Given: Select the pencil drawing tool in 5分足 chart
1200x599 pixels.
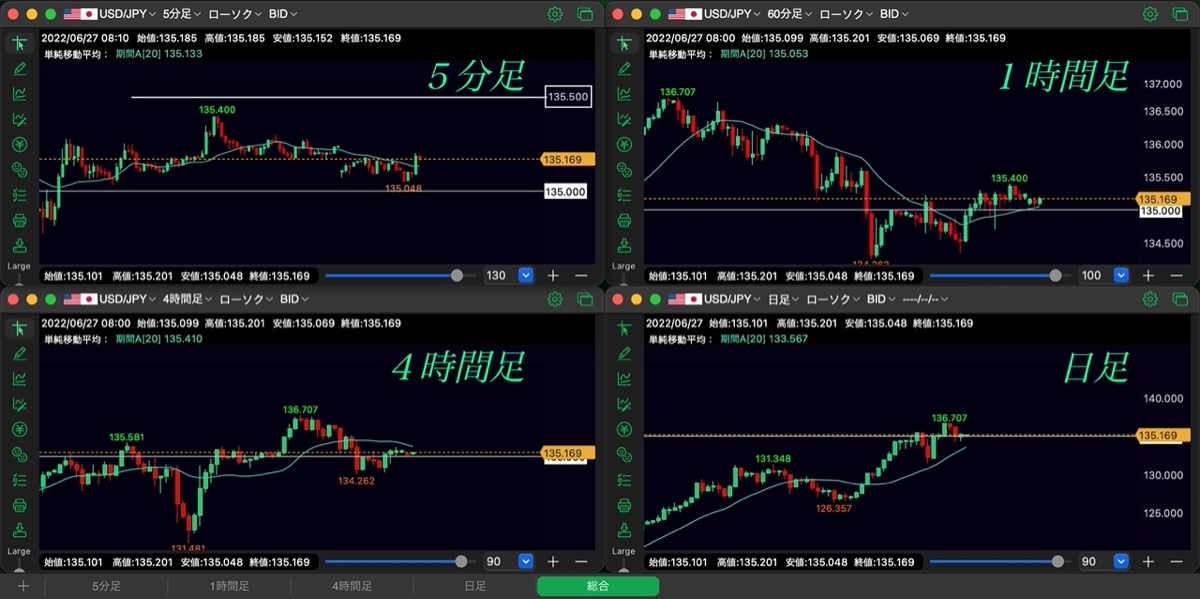Looking at the screenshot, I should [19, 68].
